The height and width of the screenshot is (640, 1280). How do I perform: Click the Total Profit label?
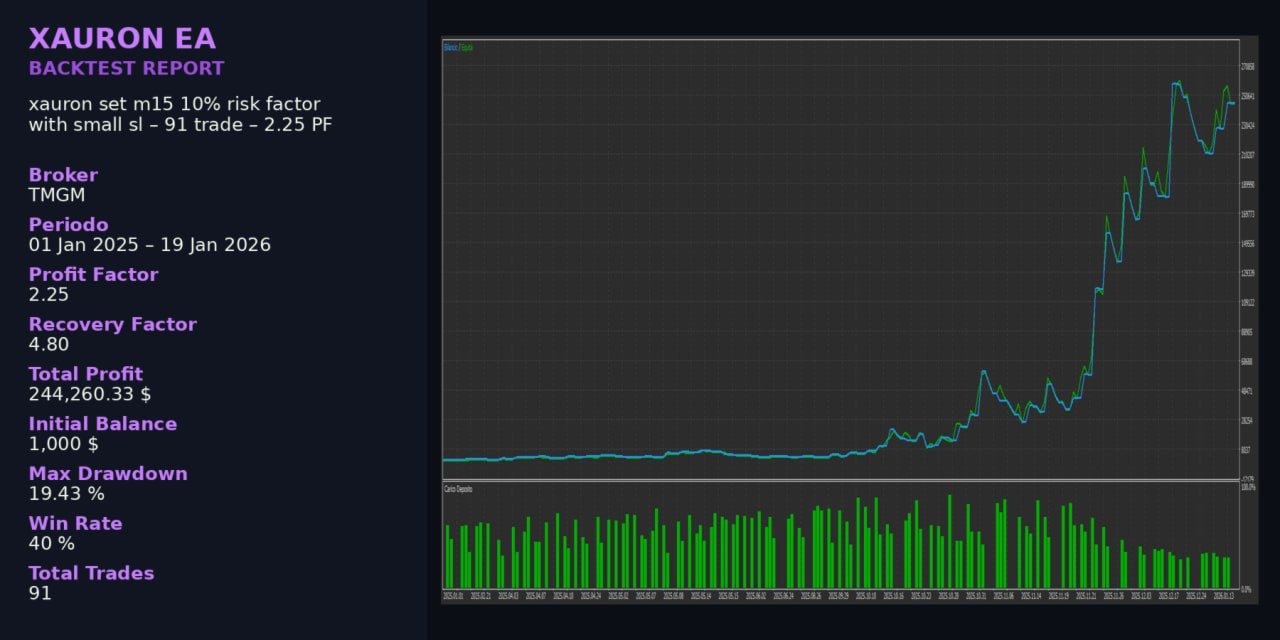pyautogui.click(x=86, y=375)
